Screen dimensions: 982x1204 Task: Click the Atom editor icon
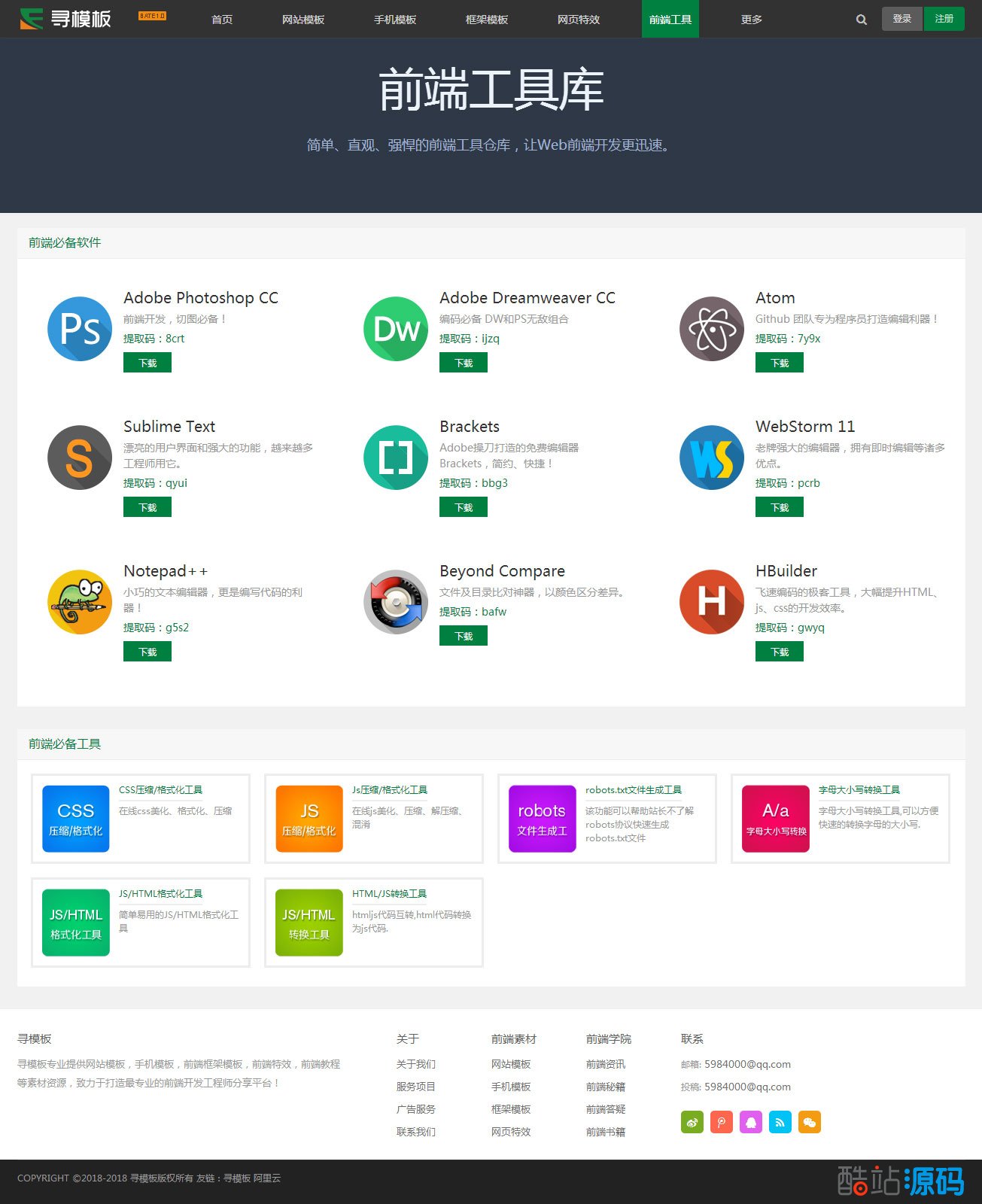click(712, 330)
